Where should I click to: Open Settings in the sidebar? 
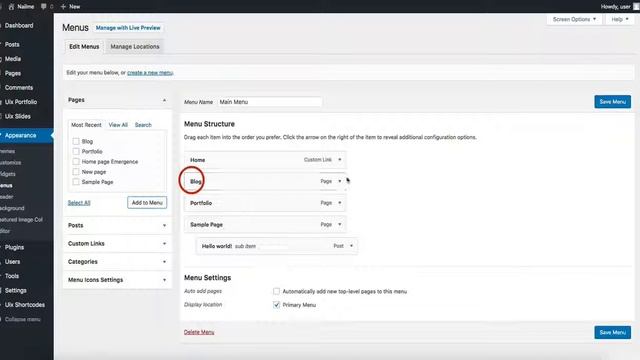click(x=16, y=291)
